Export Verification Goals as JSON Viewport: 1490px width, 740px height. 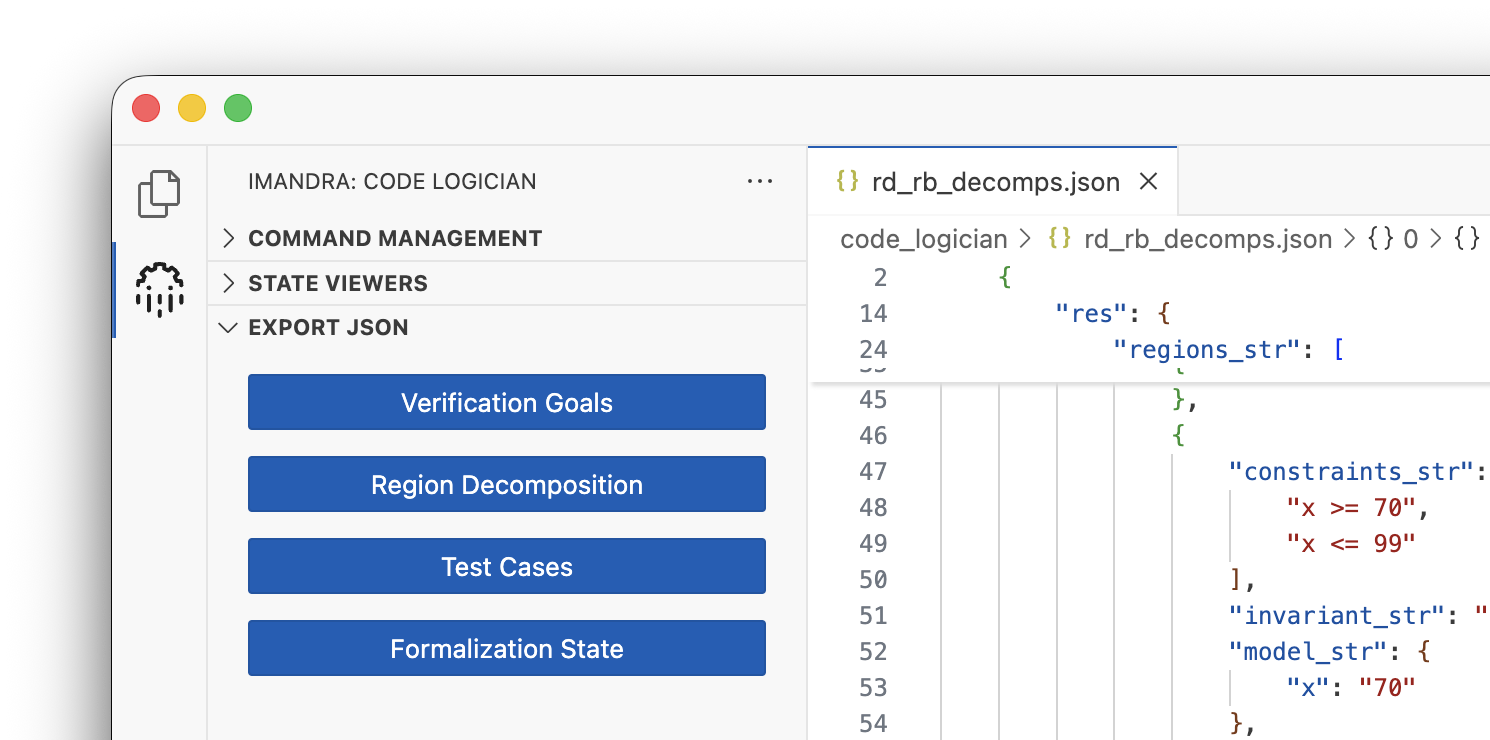506,402
